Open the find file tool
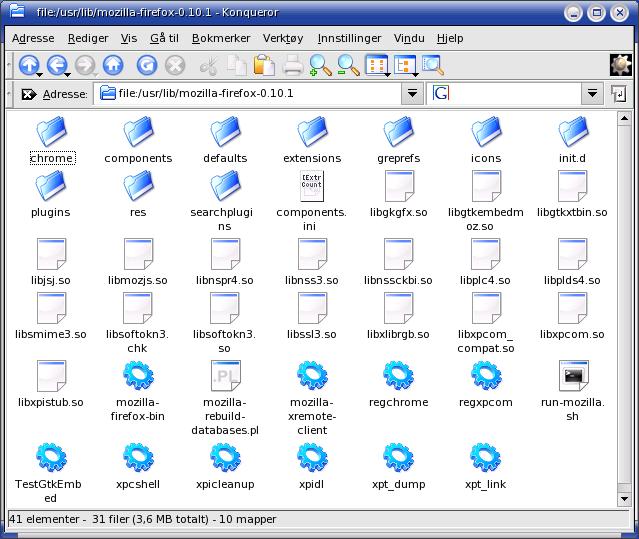 click(433, 65)
